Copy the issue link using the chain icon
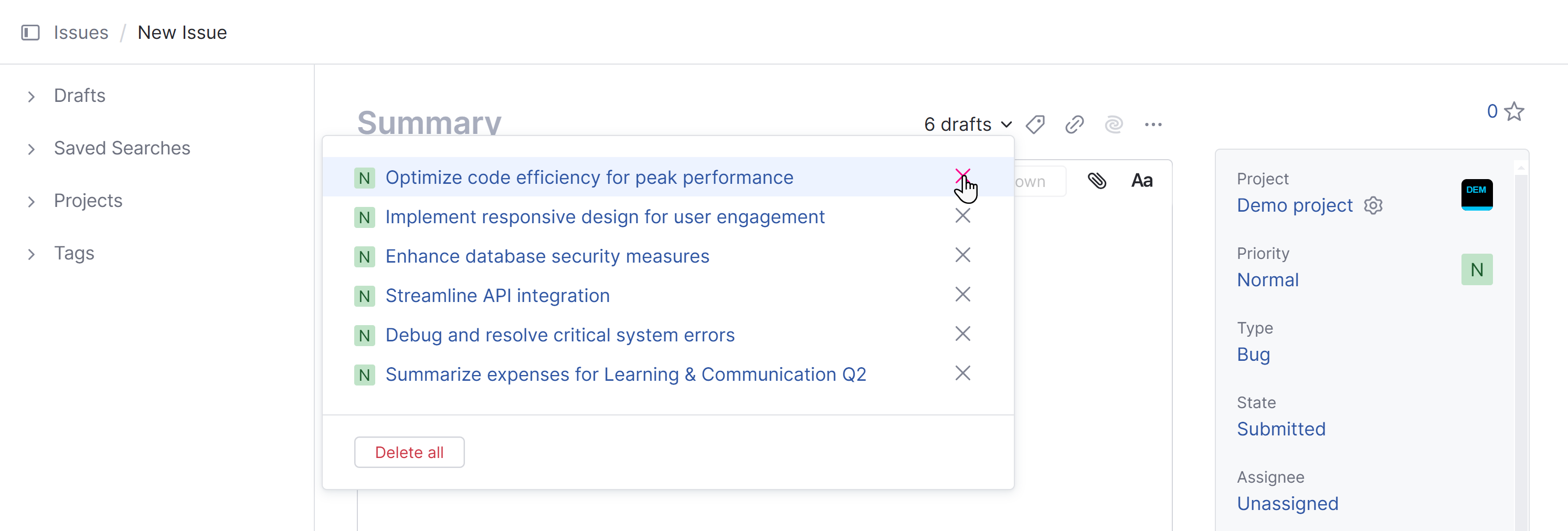Screen dimensions: 1568x531 (1074, 124)
